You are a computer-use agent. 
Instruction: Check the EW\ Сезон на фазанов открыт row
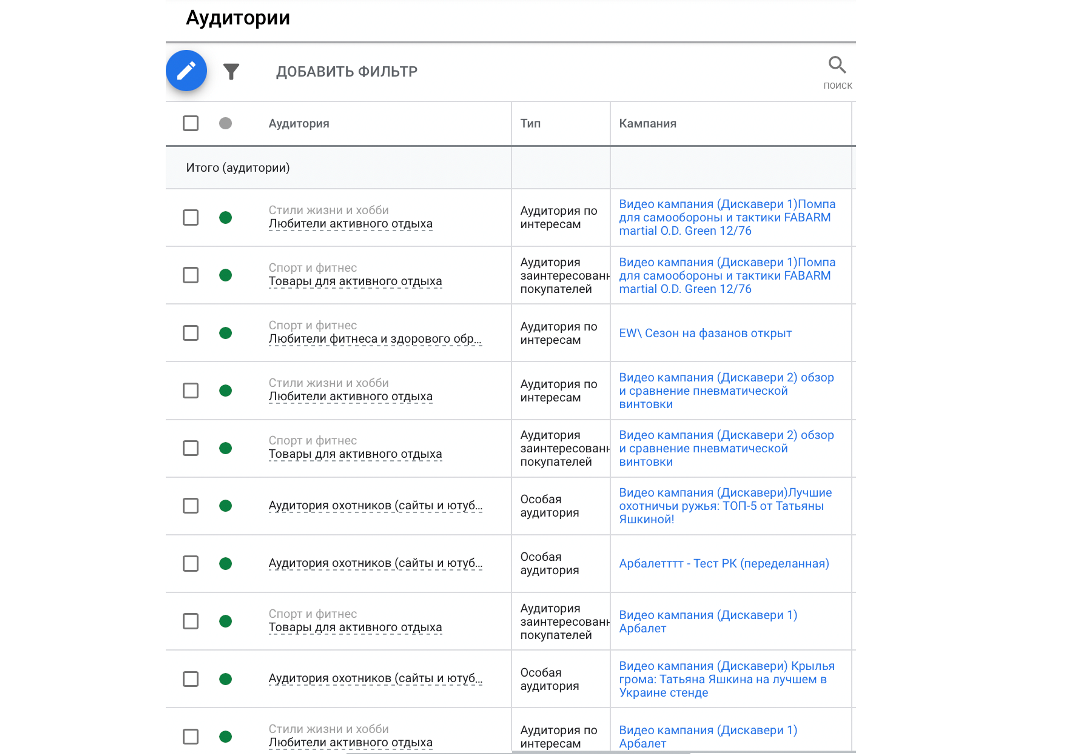[x=191, y=333]
